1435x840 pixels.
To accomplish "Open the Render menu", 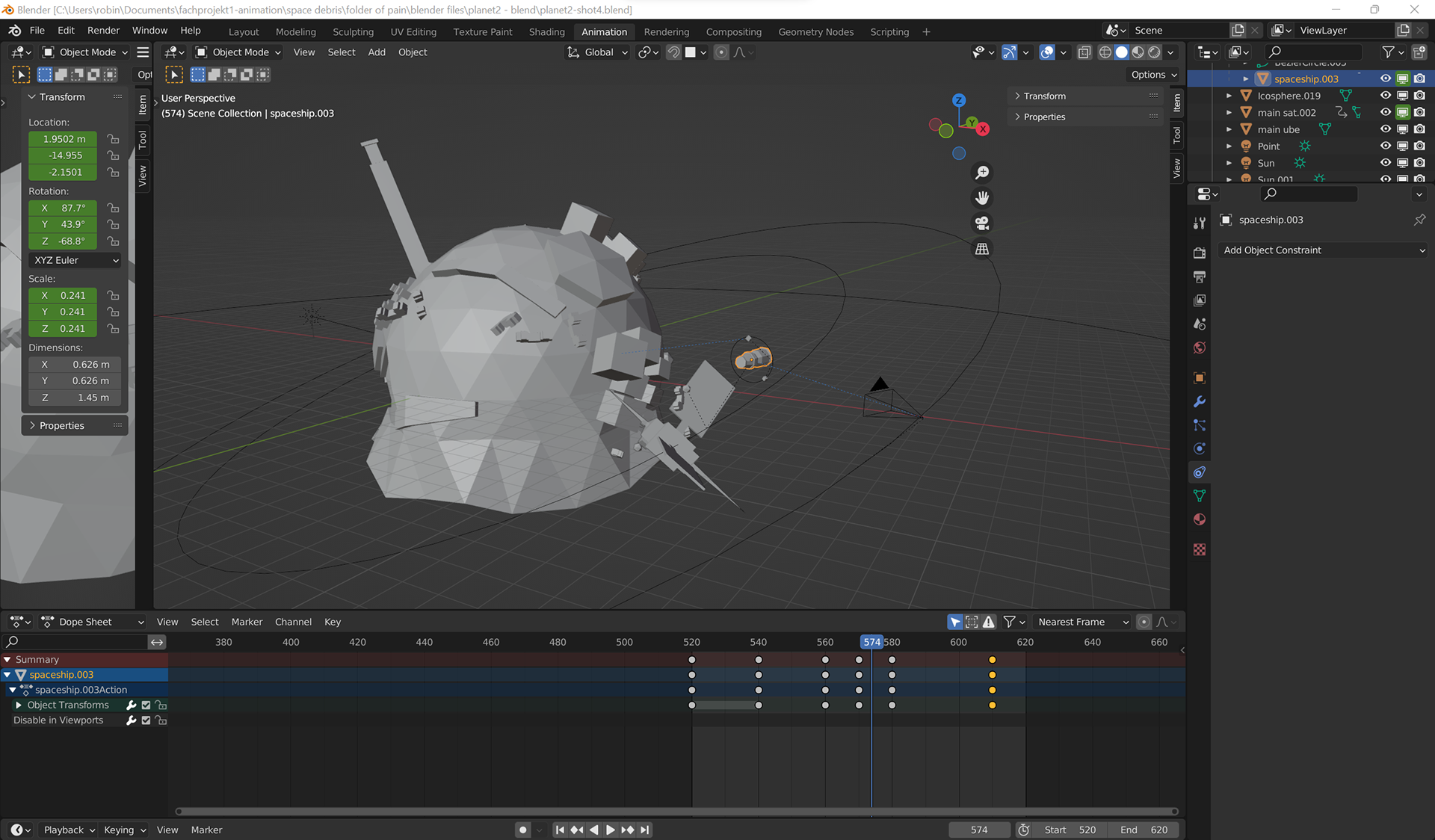I will tap(103, 30).
